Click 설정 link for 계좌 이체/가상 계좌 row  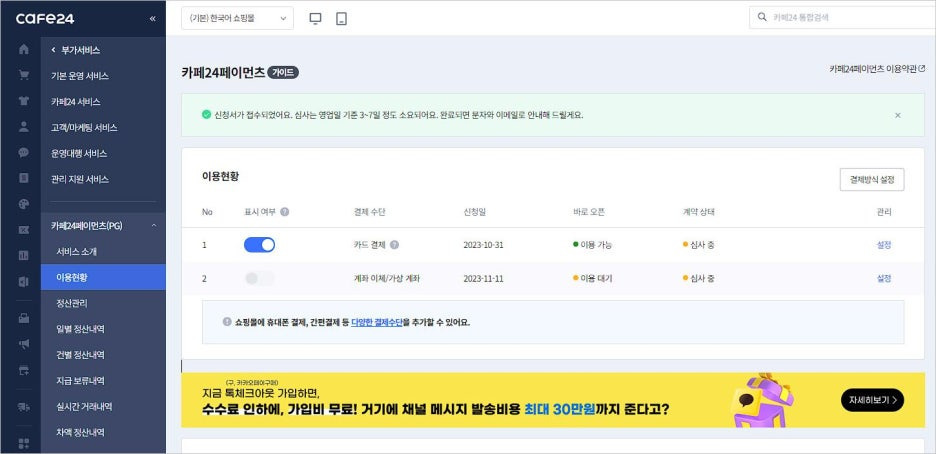[883, 278]
